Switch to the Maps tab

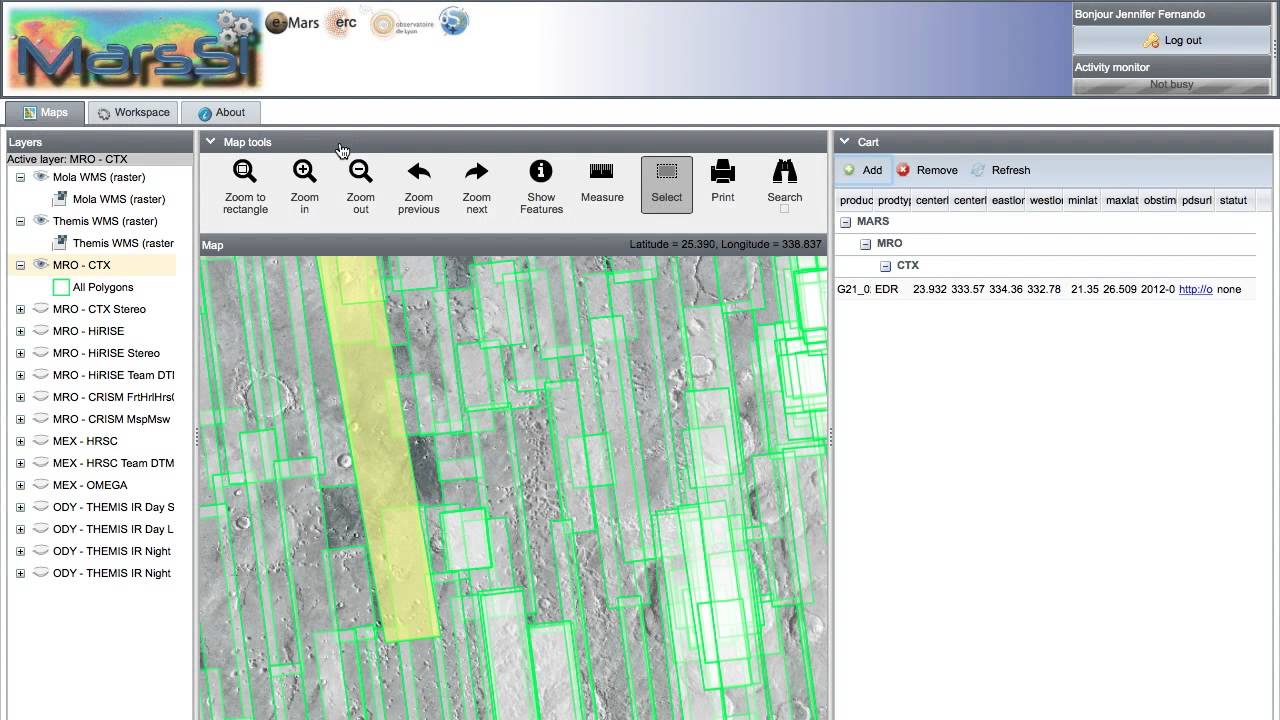point(45,113)
